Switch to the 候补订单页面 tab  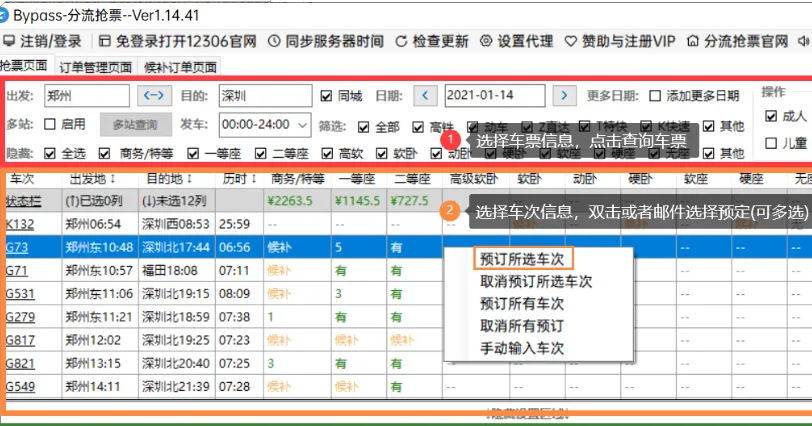pos(180,67)
